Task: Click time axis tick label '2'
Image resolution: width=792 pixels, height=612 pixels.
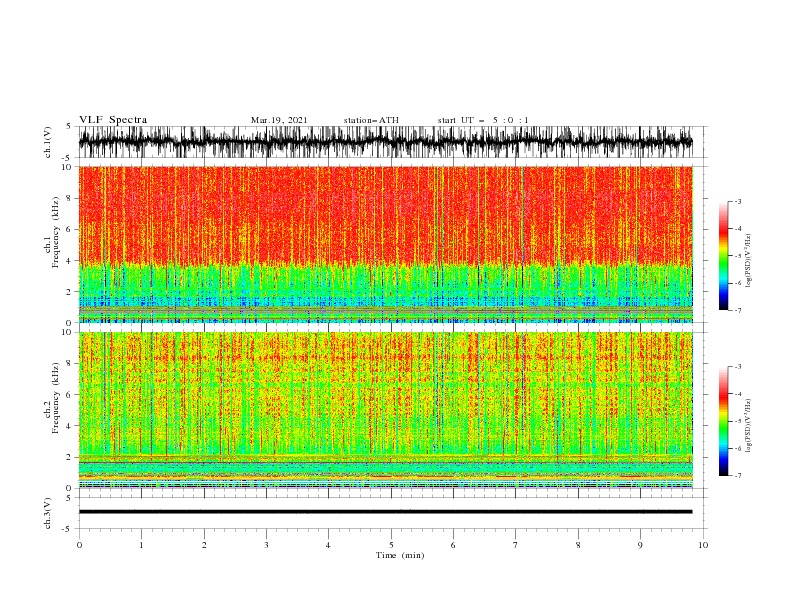Action: tap(204, 545)
